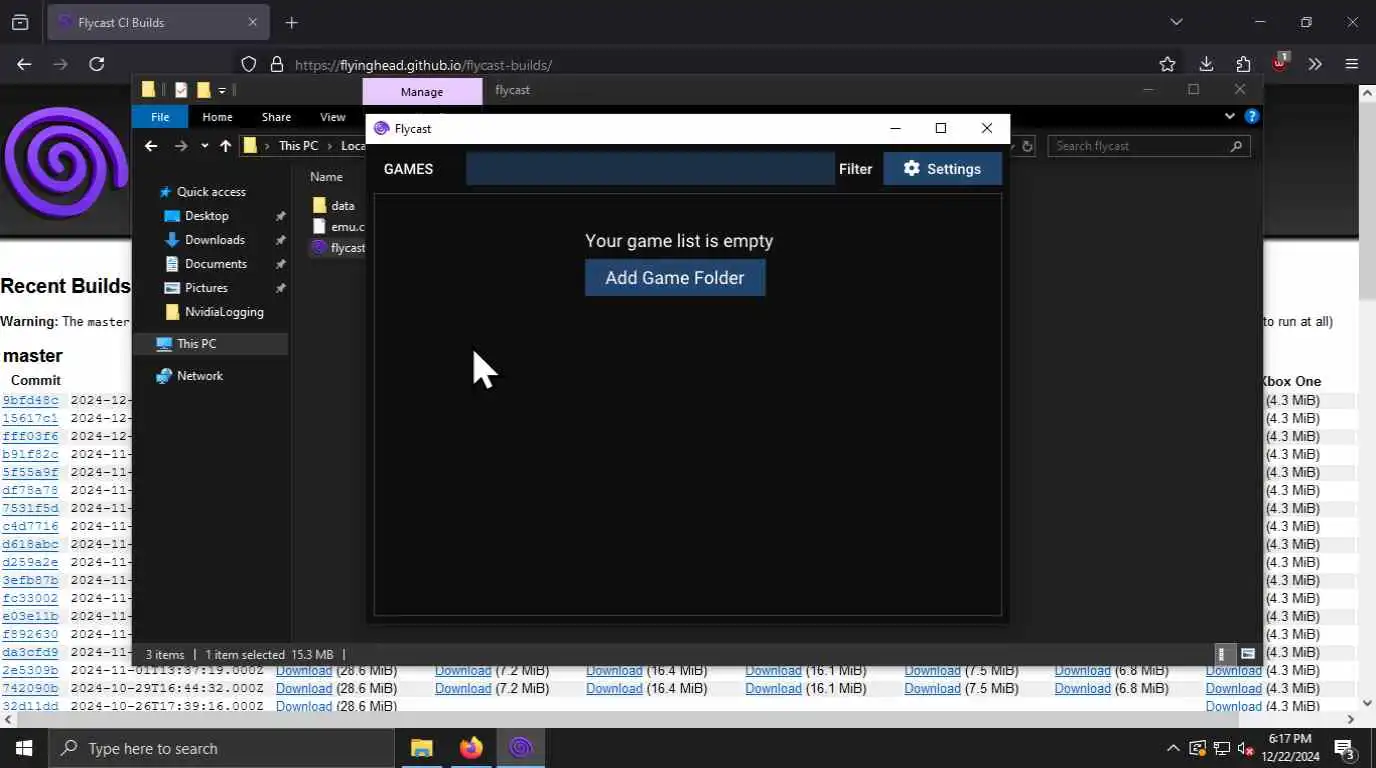Click the Flycast taskbar icon
This screenshot has width=1376, height=768.
coord(520,748)
